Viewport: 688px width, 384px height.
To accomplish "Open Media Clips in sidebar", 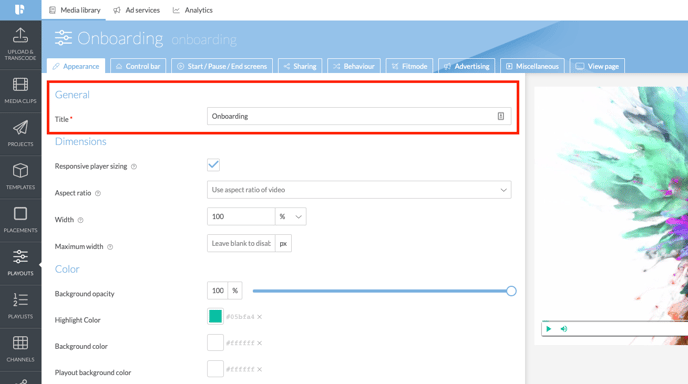I will tap(21, 90).
